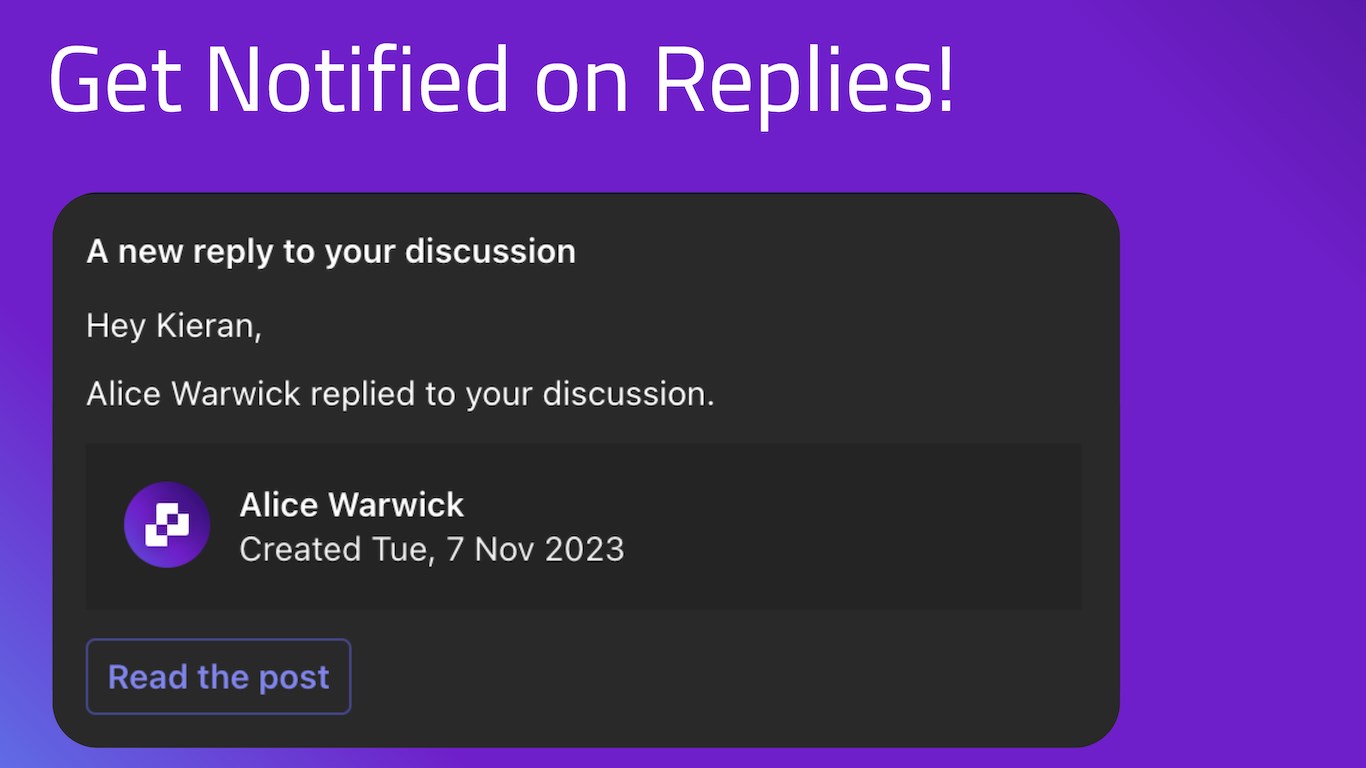
Task: Click the word "Replies!" in the heading
Action: pos(804,80)
